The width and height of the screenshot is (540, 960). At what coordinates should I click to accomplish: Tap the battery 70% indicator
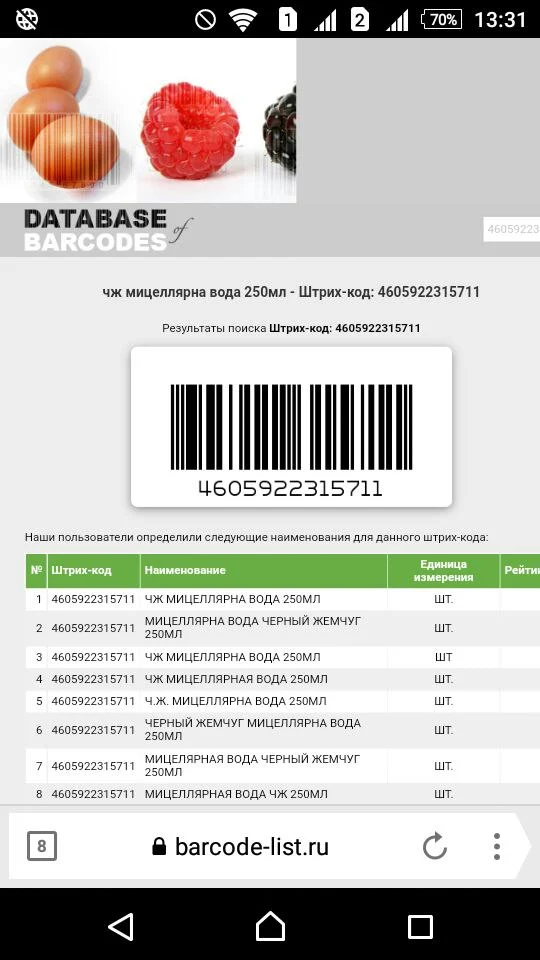click(442, 20)
